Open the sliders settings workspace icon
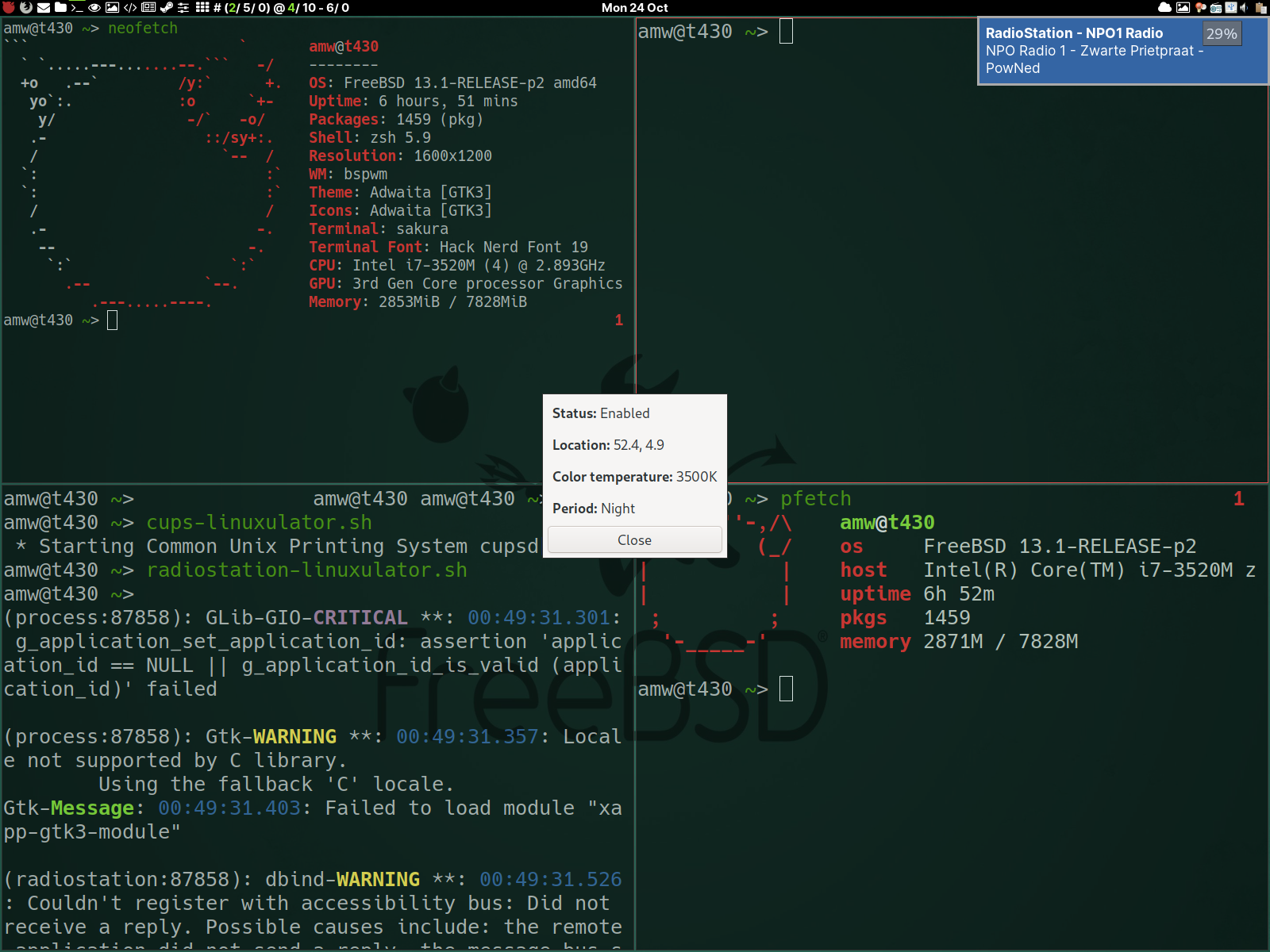The height and width of the screenshot is (952, 1270). click(x=183, y=8)
